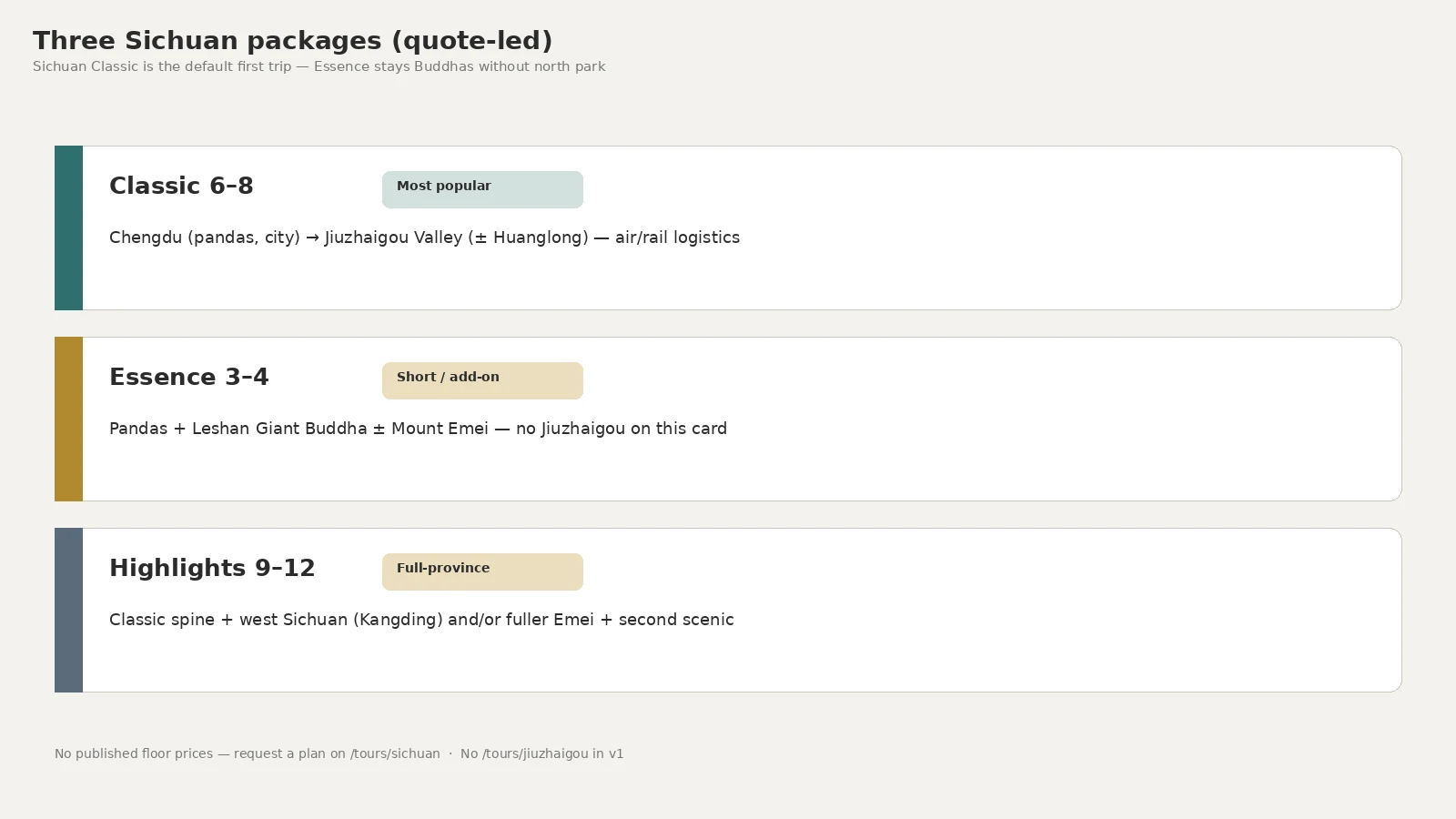Image resolution: width=1456 pixels, height=819 pixels.
Task: Click the gold color bar on Essence card
Action: (x=68, y=419)
